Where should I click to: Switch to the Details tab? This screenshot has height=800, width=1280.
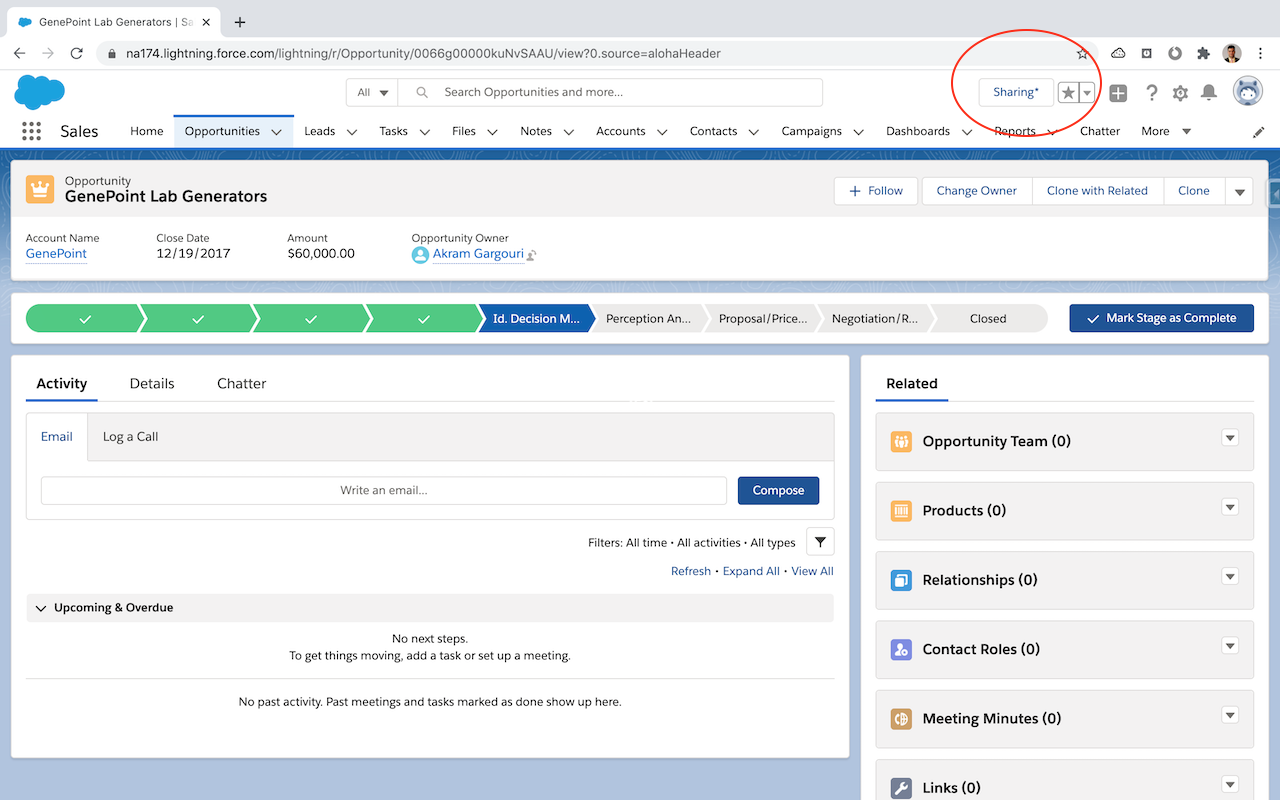[x=152, y=383]
